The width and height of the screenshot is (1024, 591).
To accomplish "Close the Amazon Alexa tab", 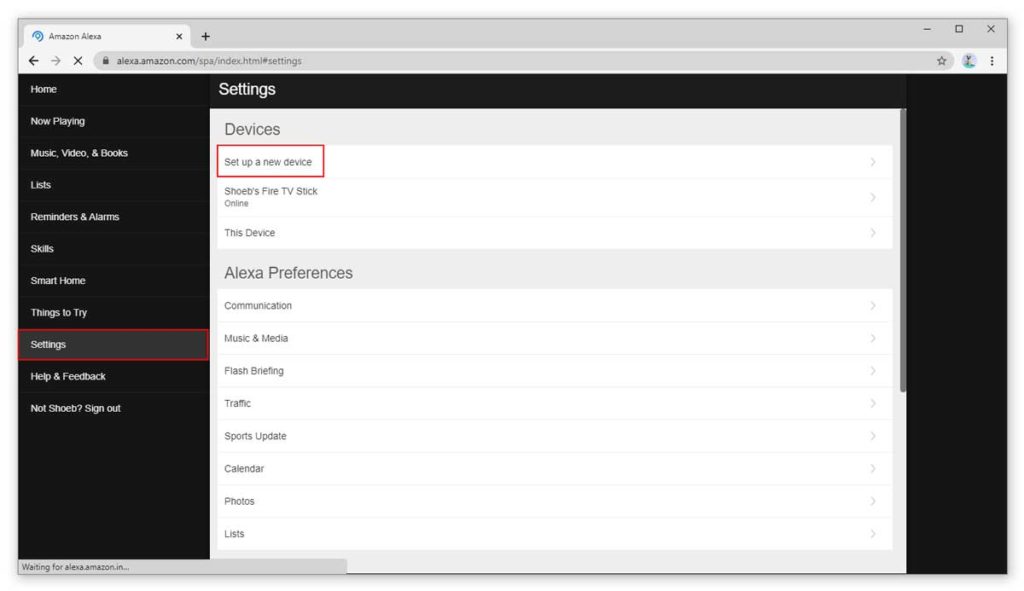I will click(x=179, y=37).
